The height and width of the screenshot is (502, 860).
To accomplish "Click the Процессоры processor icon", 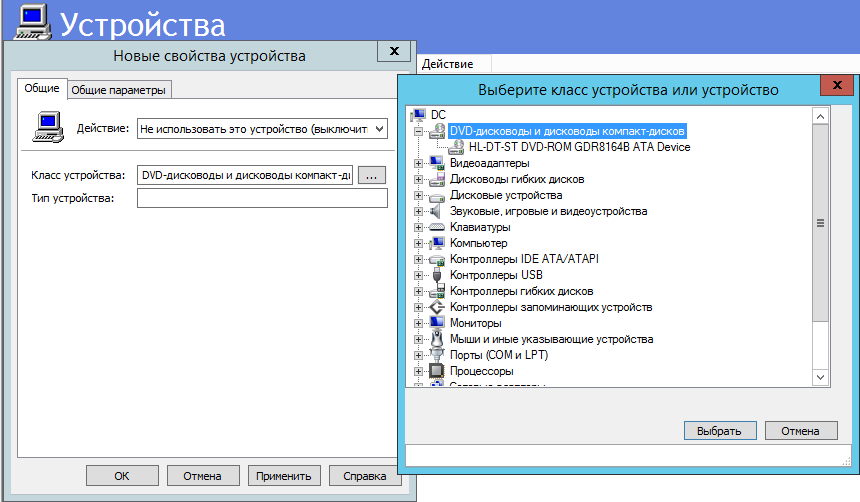I will [437, 371].
